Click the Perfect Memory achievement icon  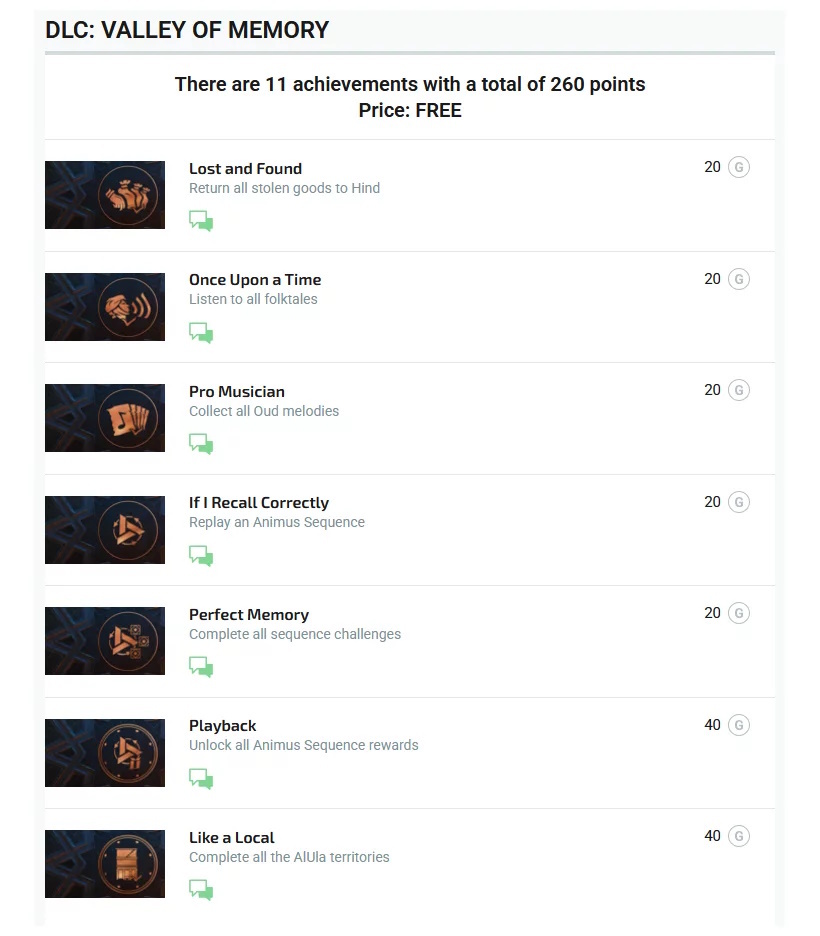104,641
